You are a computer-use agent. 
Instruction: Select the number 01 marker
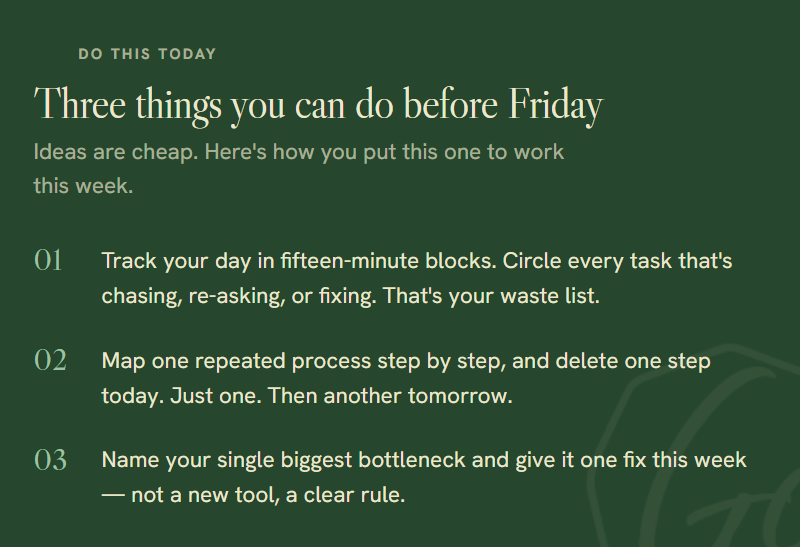tap(48, 260)
